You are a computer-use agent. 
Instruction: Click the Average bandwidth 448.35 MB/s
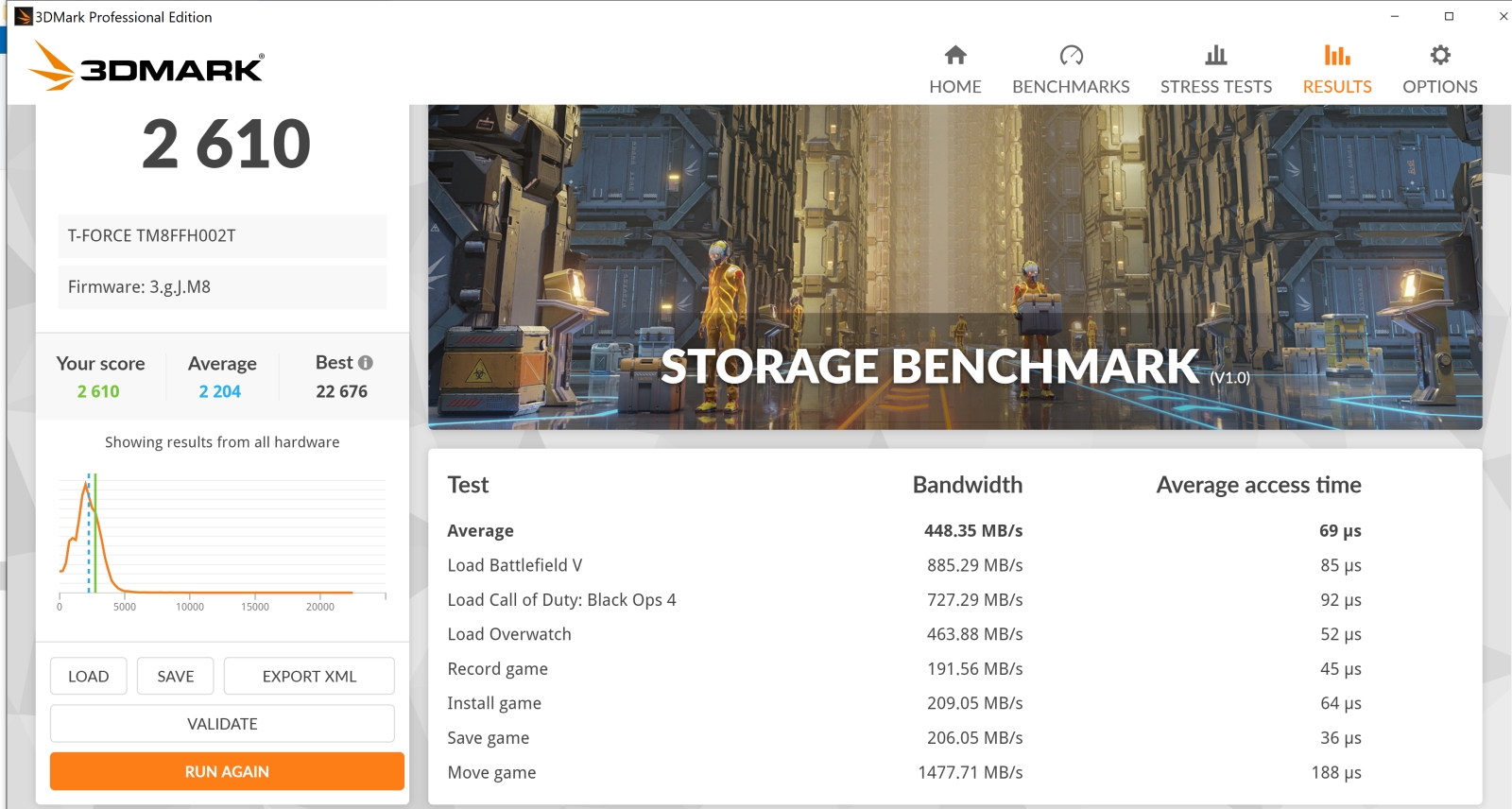click(x=973, y=531)
